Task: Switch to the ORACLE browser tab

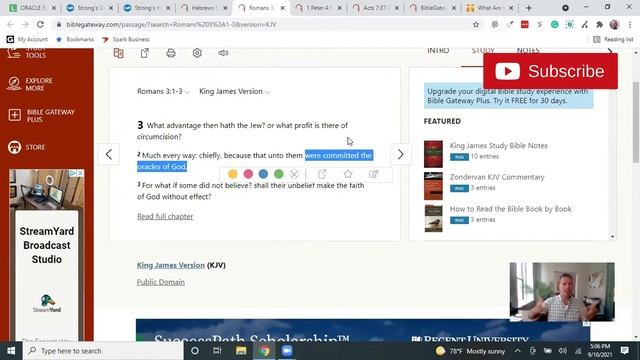Action: tap(33, 8)
